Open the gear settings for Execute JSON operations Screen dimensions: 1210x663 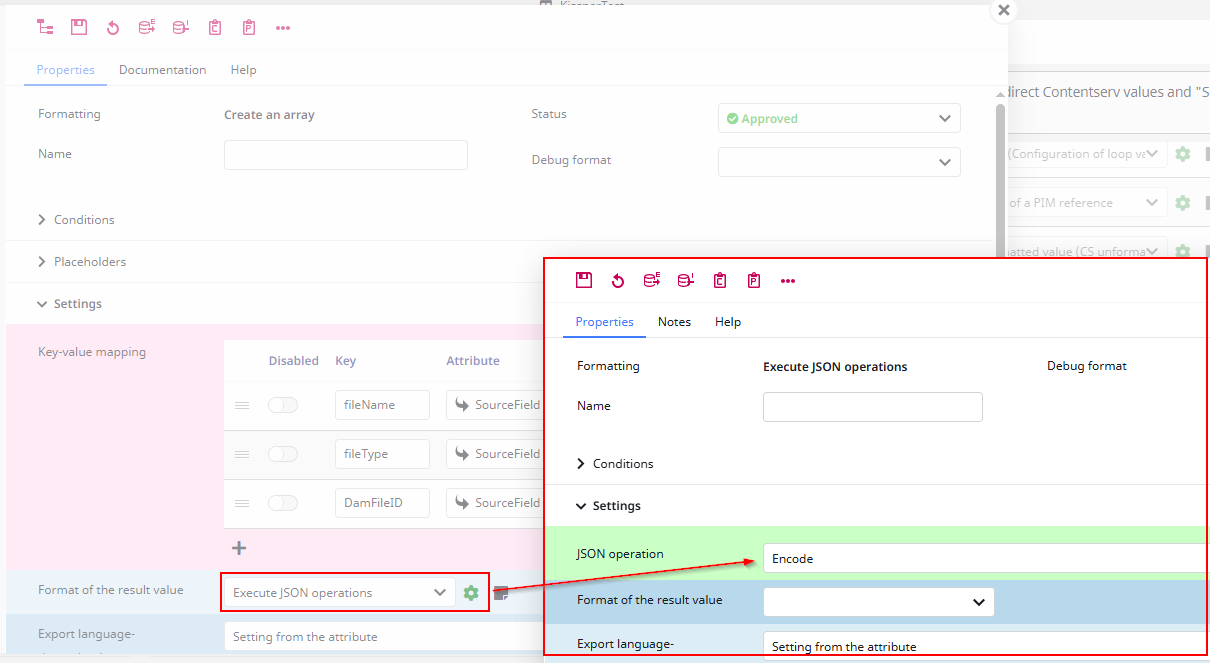coord(471,592)
